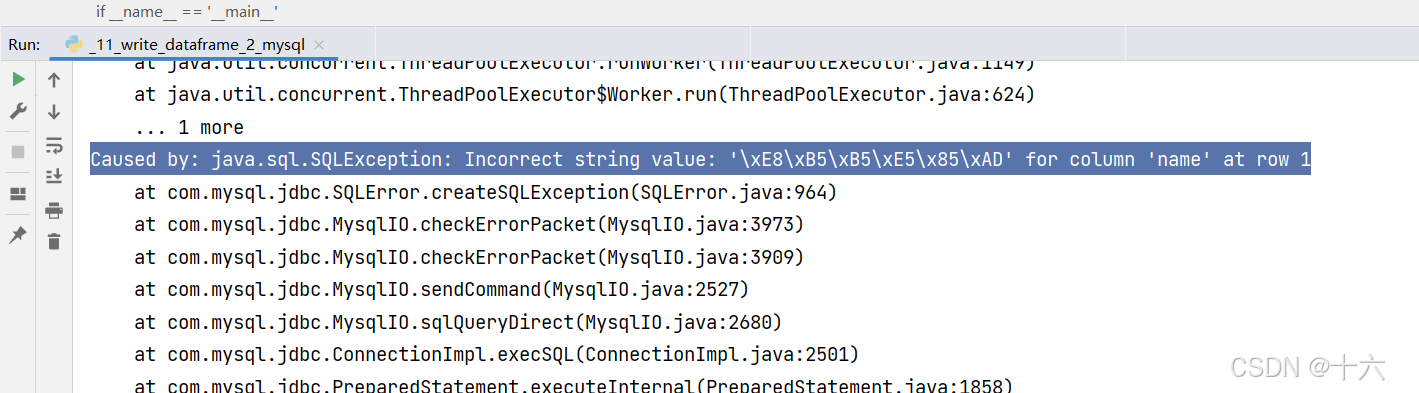Close the _11_write_dataframe_2_mysql tab
1419x393 pixels.
pyautogui.click(x=319, y=45)
